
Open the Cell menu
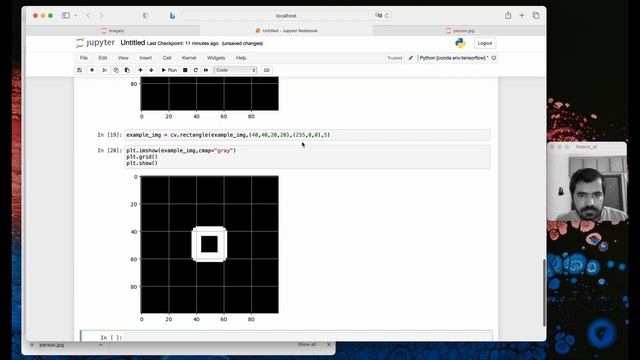167,58
